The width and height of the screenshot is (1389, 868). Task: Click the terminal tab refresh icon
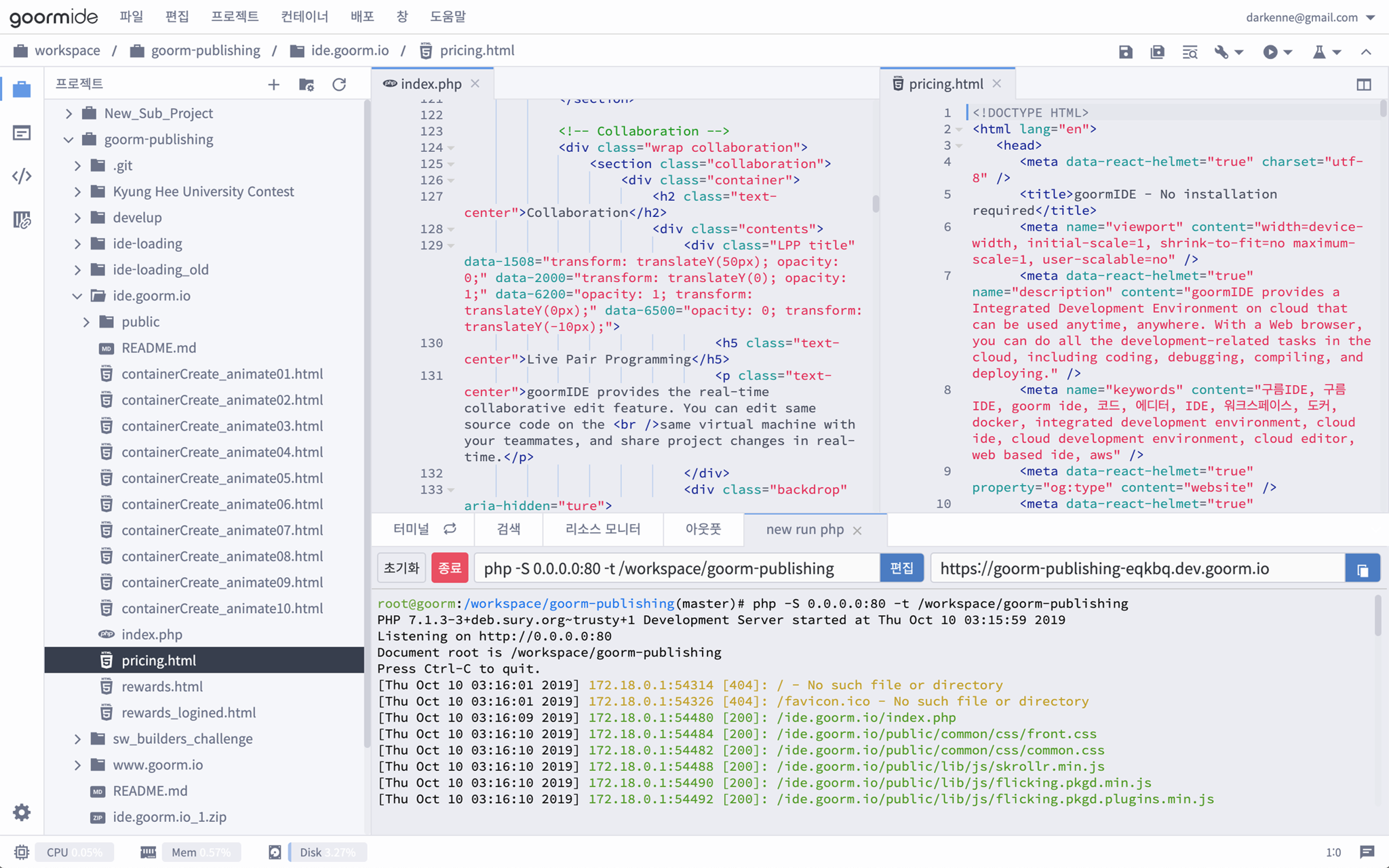(x=450, y=529)
